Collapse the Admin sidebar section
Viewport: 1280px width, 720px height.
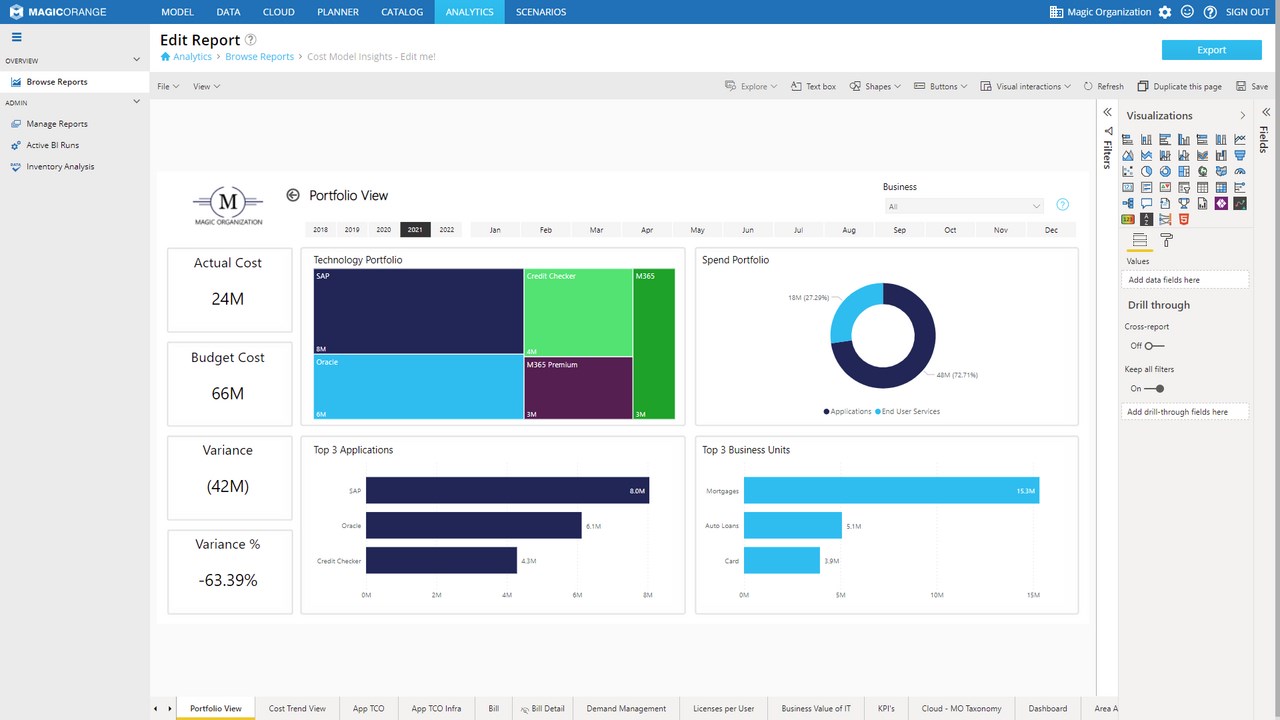[x=137, y=102]
